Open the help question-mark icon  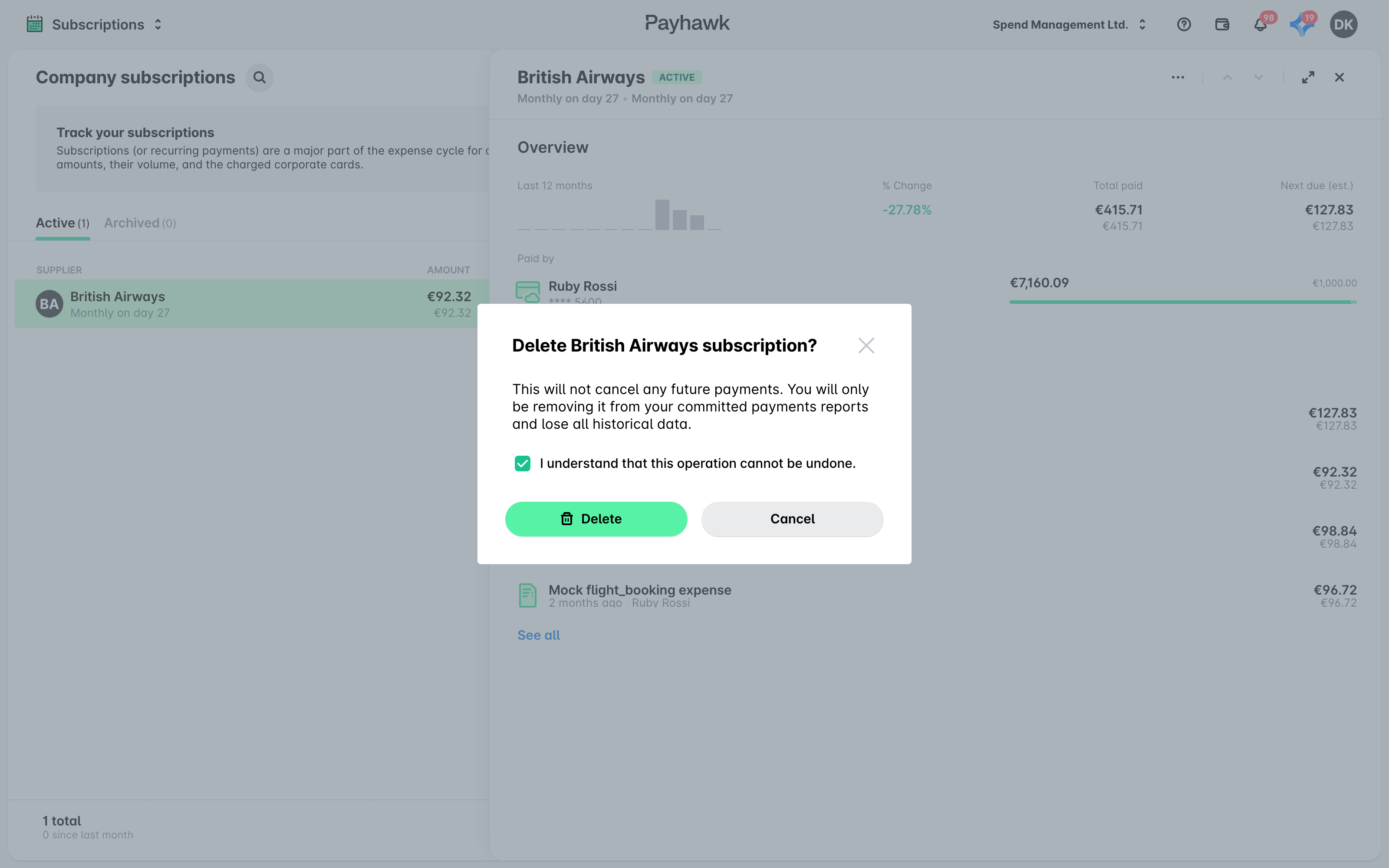[x=1184, y=25]
